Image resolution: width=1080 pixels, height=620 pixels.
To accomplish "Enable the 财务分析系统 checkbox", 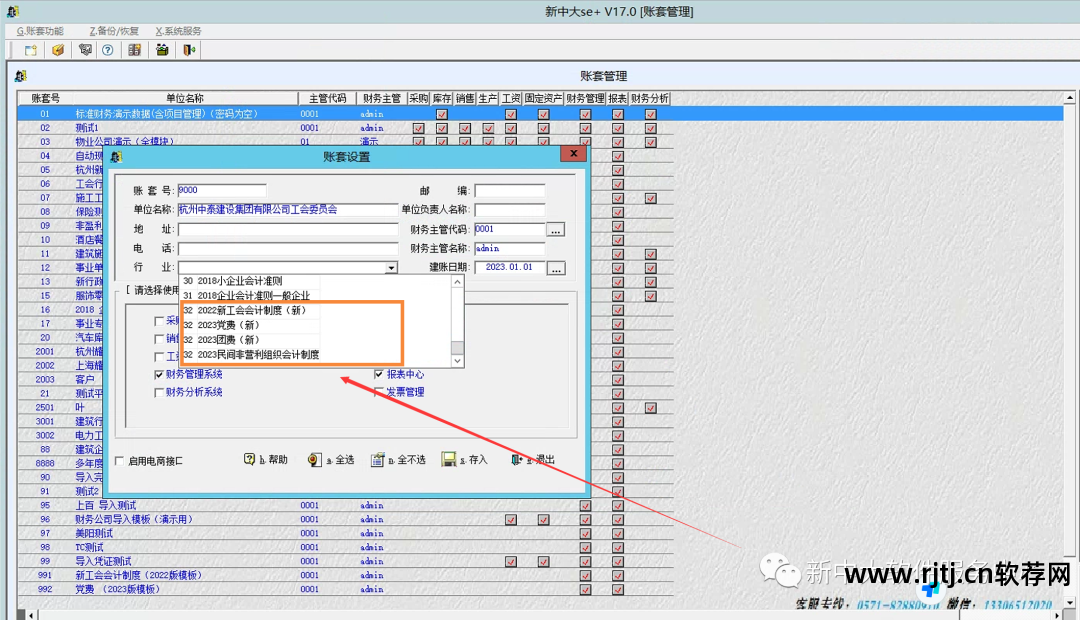I will (159, 393).
